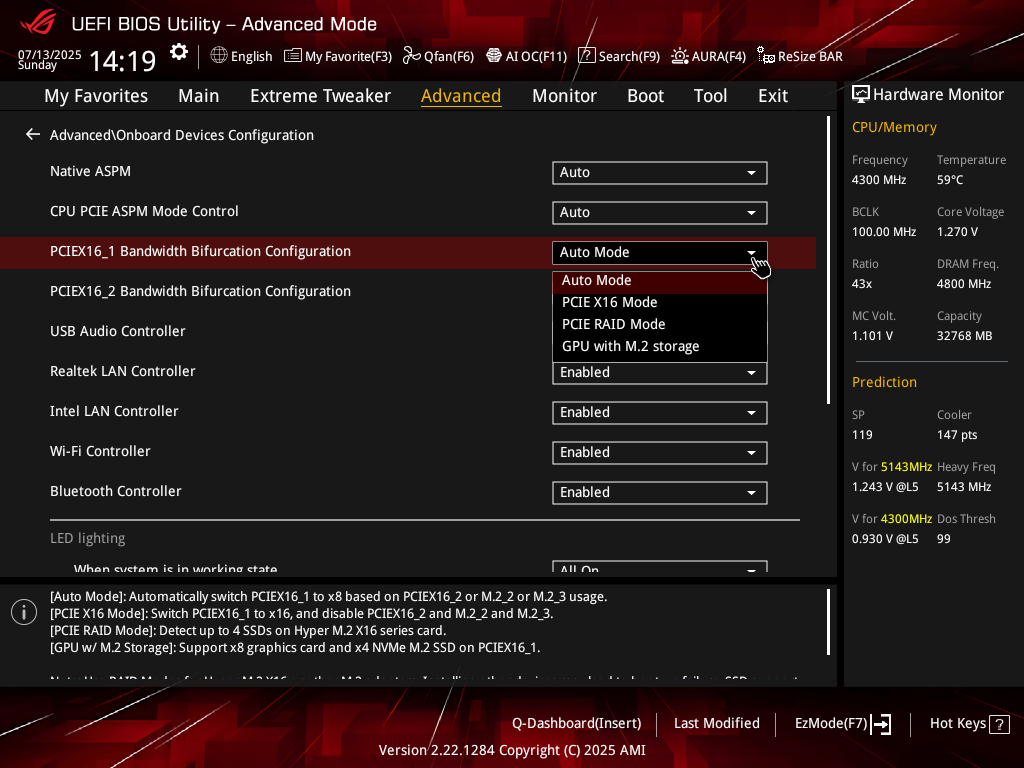The width and height of the screenshot is (1024, 768).
Task: Choose Auto Mode from the list
Action: [x=660, y=281]
